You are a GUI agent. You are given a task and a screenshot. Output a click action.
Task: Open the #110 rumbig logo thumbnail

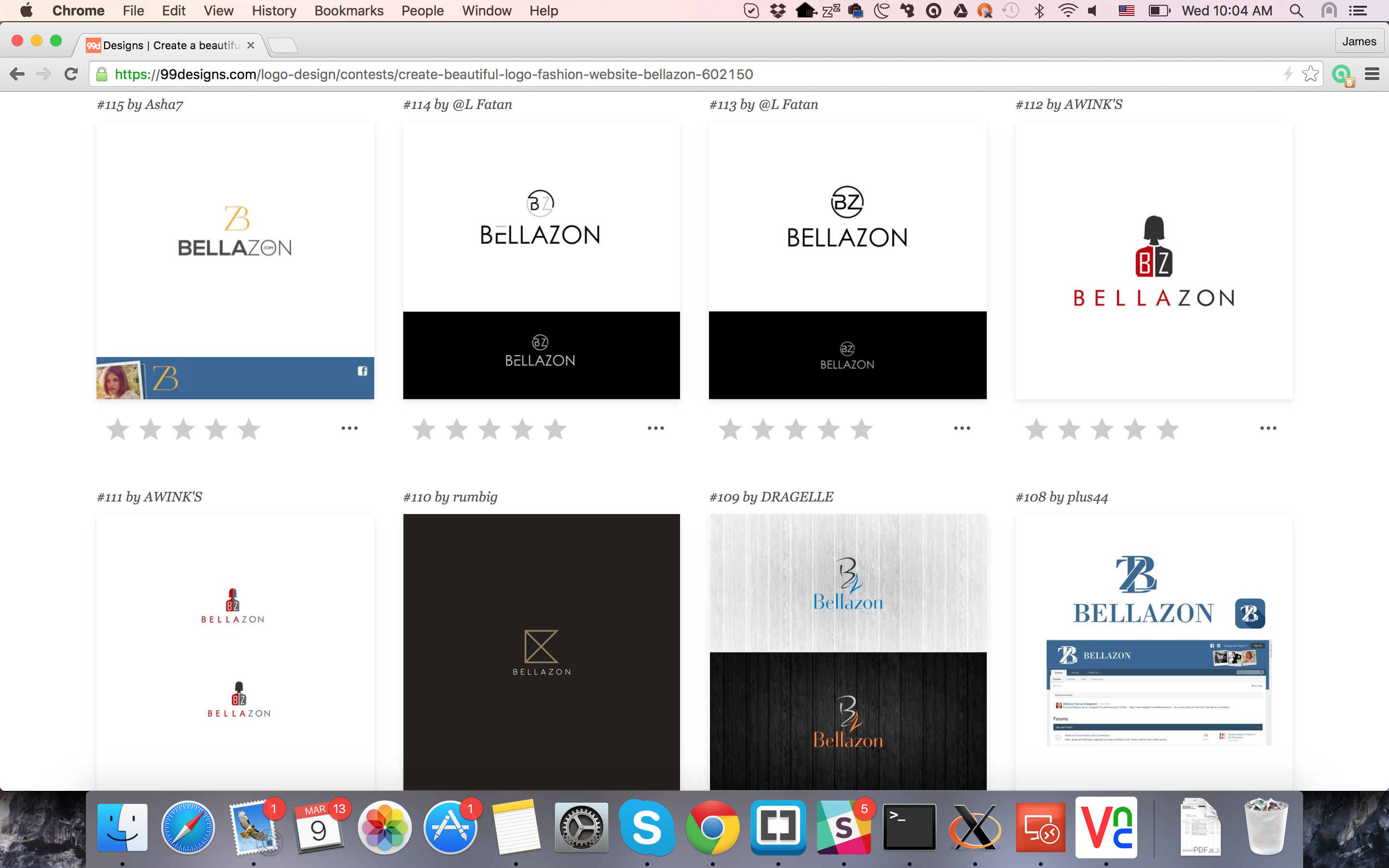tap(541, 651)
